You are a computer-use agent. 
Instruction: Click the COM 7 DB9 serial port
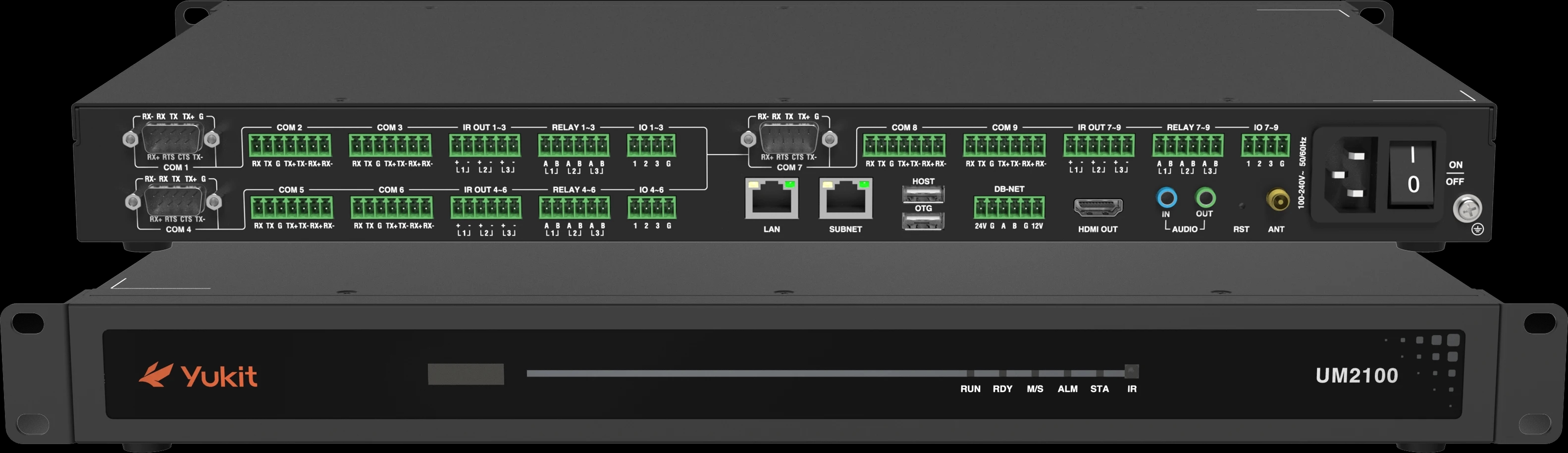[x=789, y=139]
